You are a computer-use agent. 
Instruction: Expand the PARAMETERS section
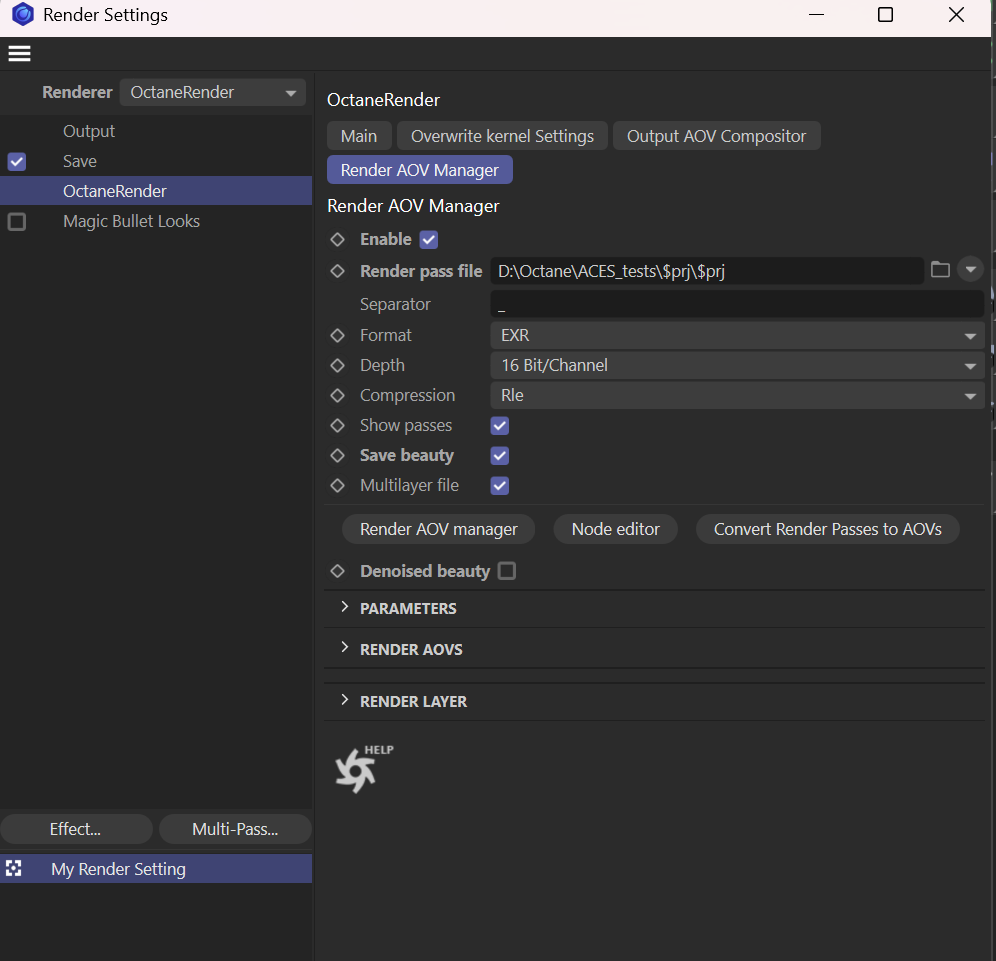345,607
